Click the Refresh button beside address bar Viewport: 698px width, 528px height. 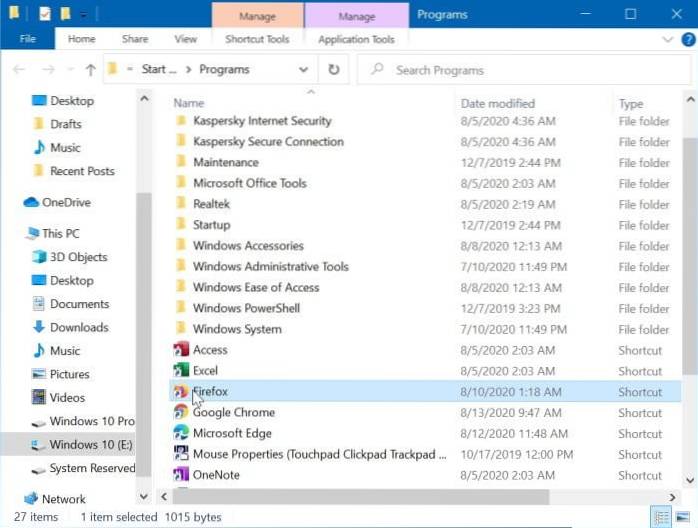[333, 70]
